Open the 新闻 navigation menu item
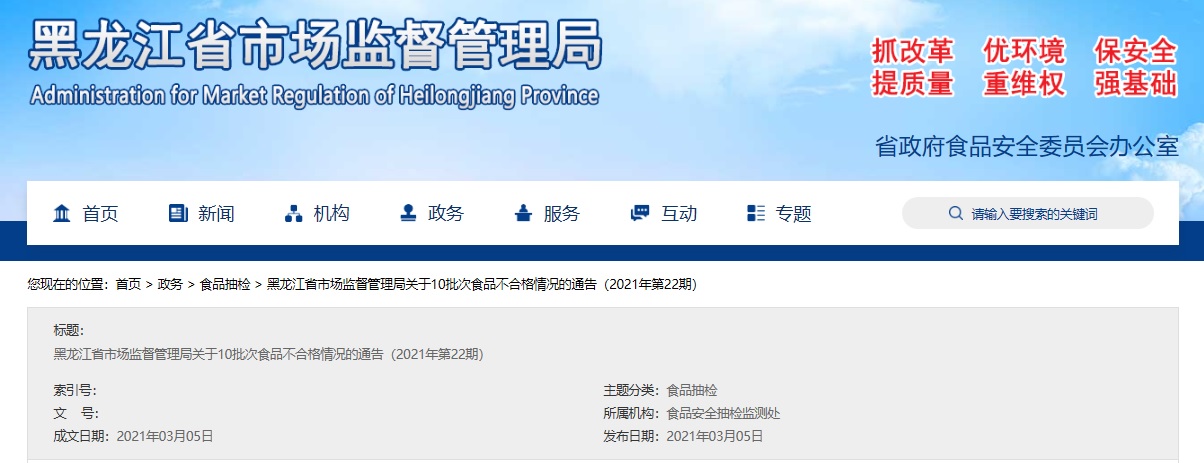The image size is (1204, 463). point(216,213)
